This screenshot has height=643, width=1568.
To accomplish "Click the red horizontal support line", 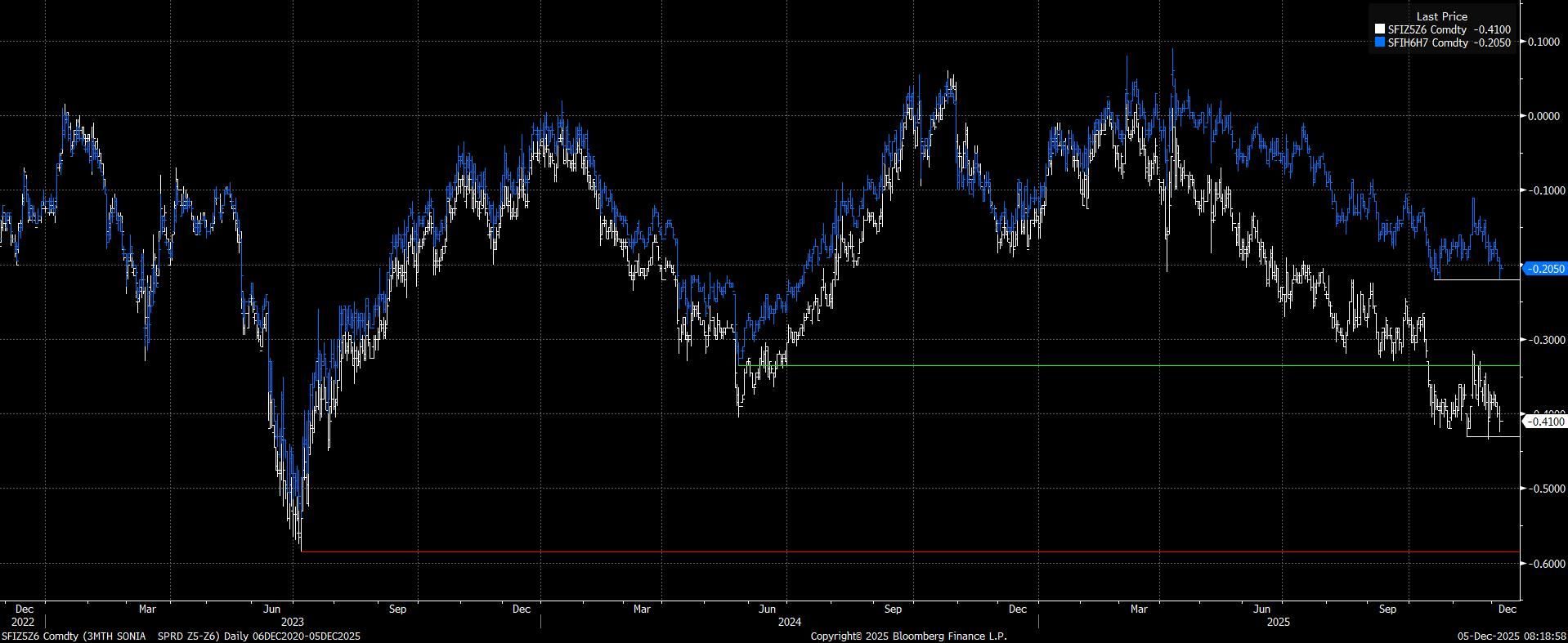I will (x=899, y=551).
